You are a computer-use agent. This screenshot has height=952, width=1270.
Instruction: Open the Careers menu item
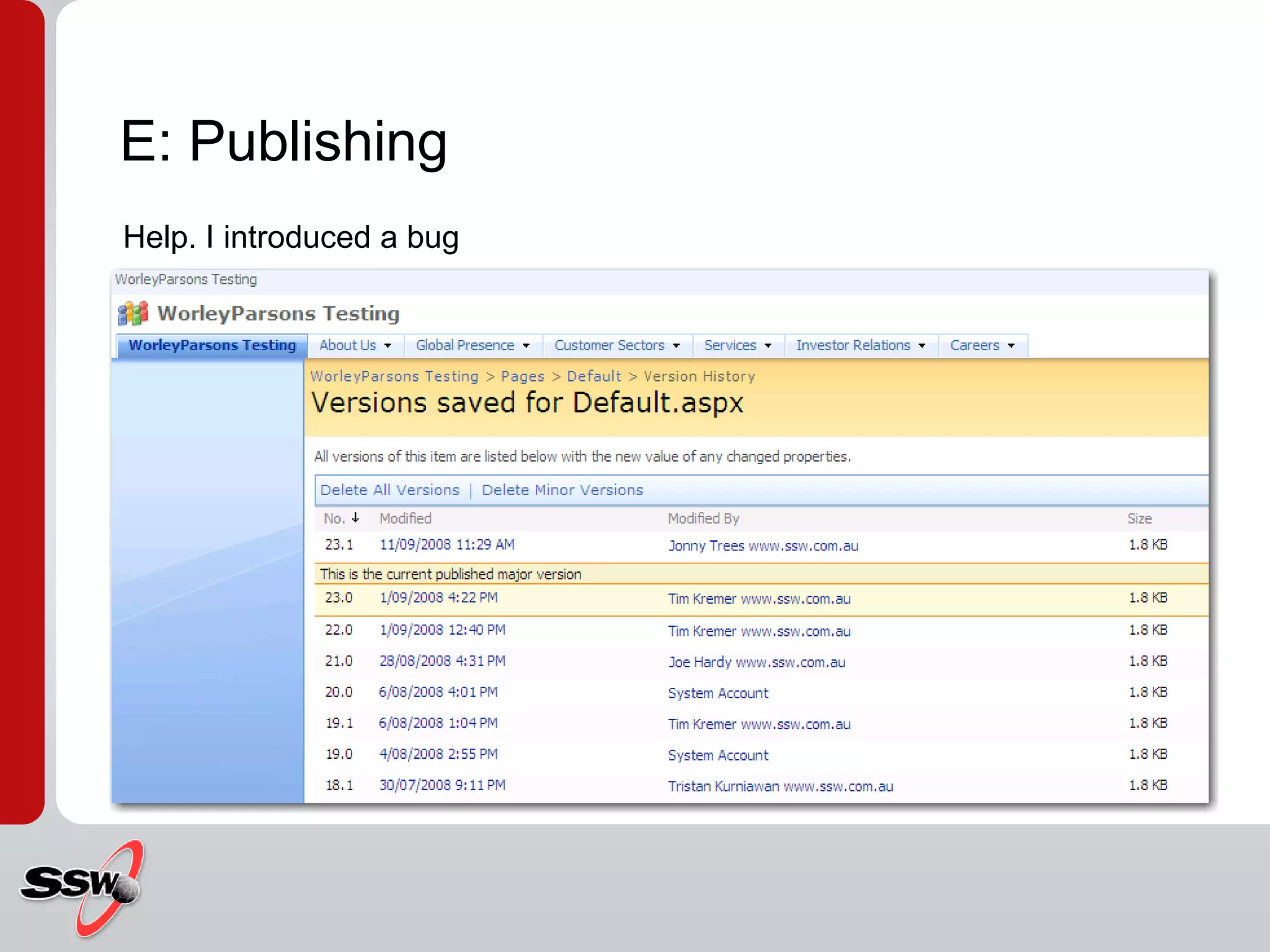[x=974, y=345]
